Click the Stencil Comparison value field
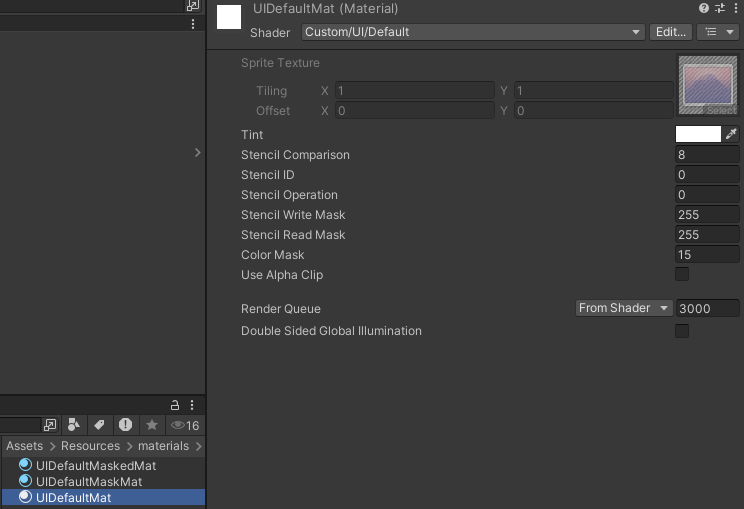The width and height of the screenshot is (744, 509). (x=707, y=155)
